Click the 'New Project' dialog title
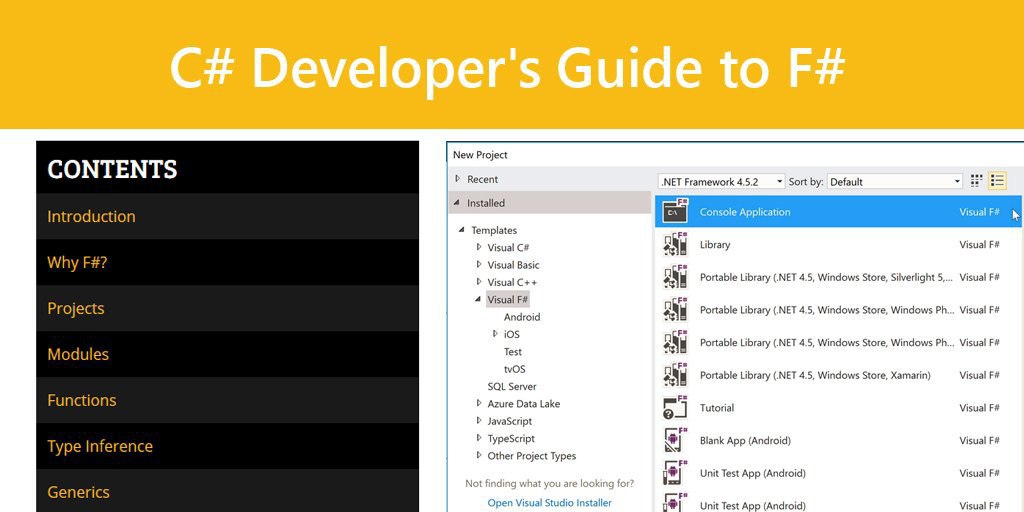 click(480, 155)
